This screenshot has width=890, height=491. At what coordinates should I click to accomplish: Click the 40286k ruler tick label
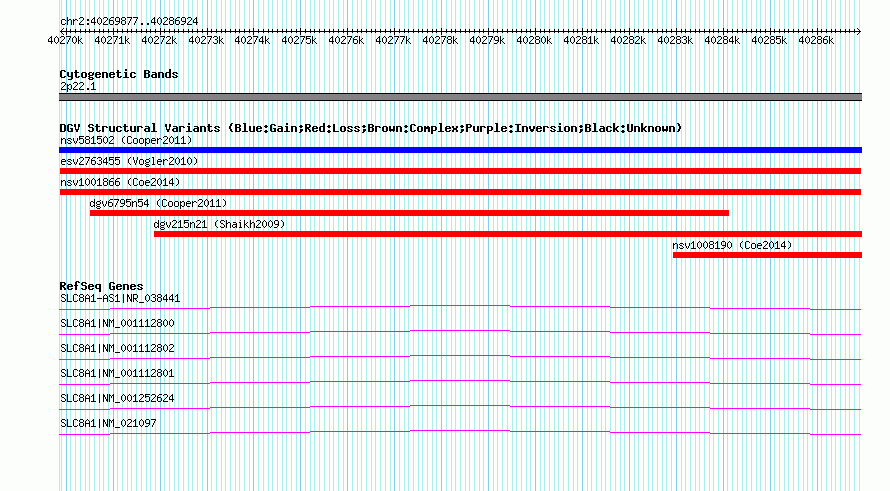pos(816,40)
